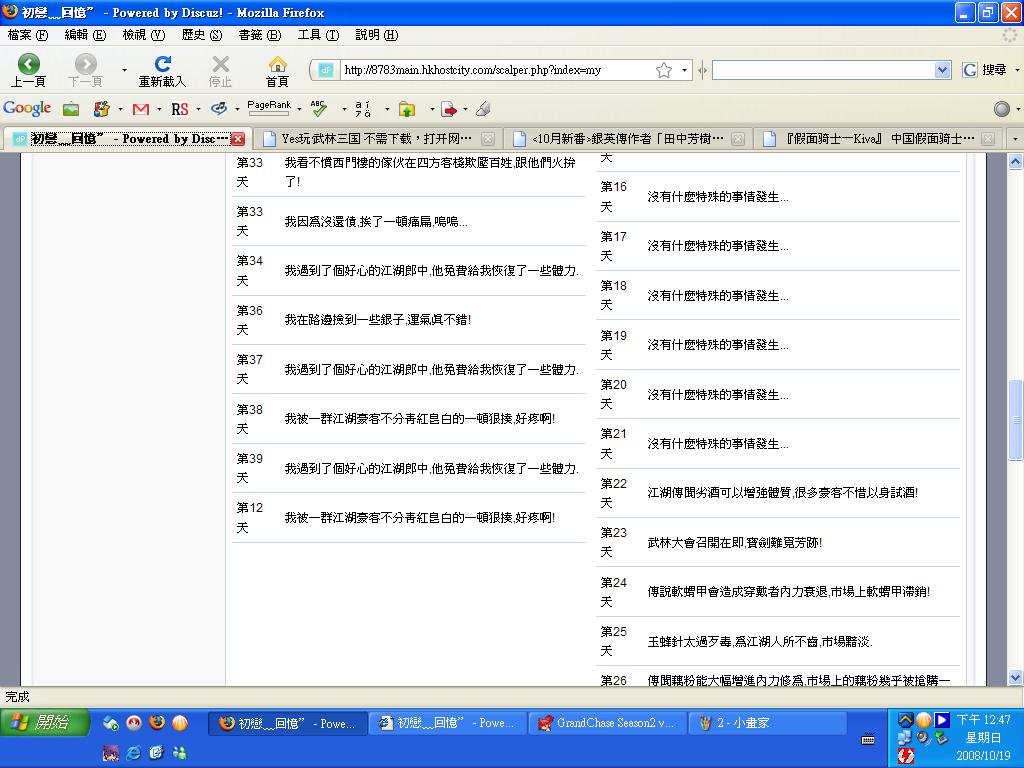1024x768 pixels.
Task: Click the site favicon in address bar
Action: point(327,70)
